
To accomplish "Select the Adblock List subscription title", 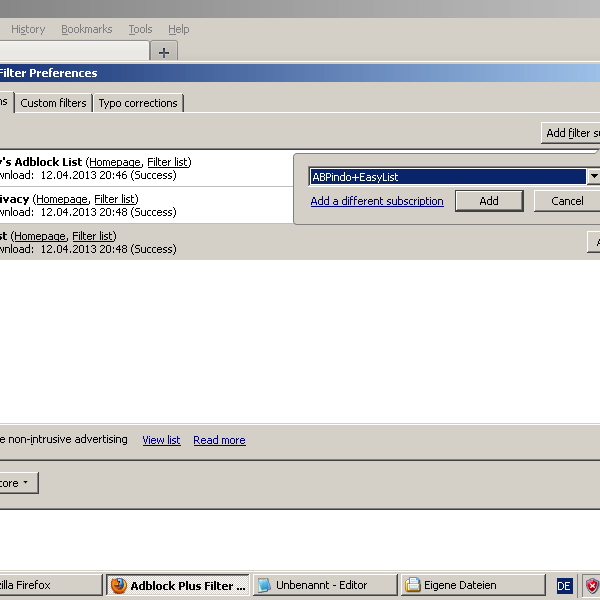I will point(41,162).
